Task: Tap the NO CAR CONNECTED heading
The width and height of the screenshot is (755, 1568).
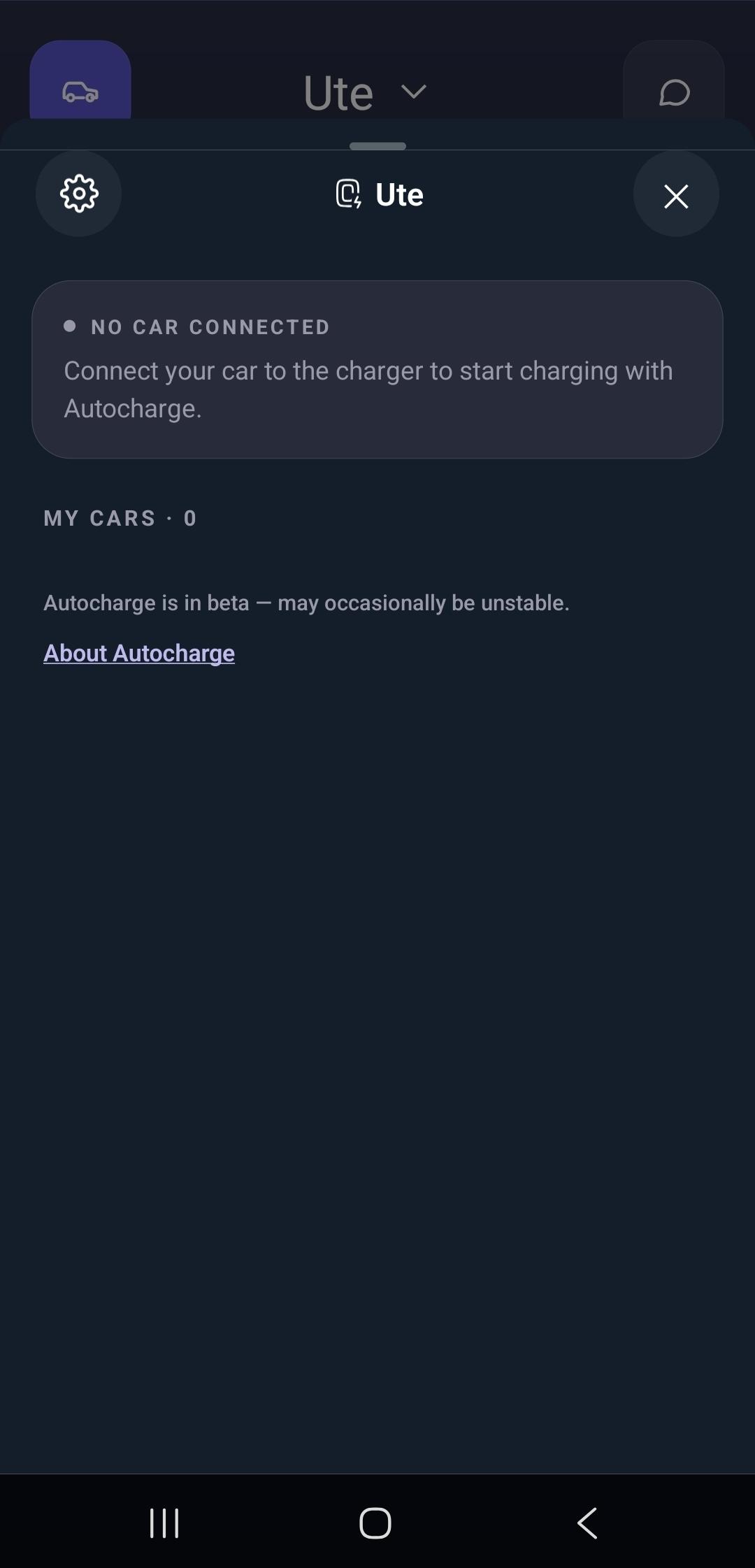Action: [210, 326]
